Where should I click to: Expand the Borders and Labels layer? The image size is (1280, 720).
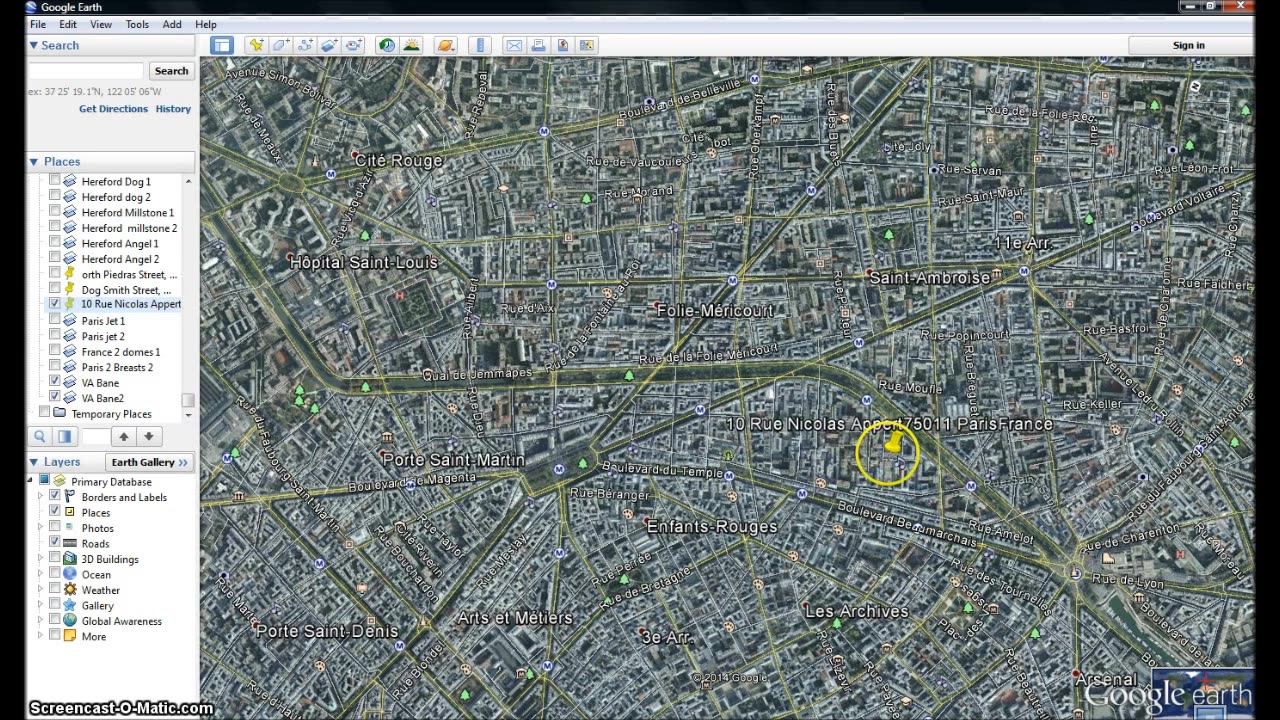tap(41, 497)
